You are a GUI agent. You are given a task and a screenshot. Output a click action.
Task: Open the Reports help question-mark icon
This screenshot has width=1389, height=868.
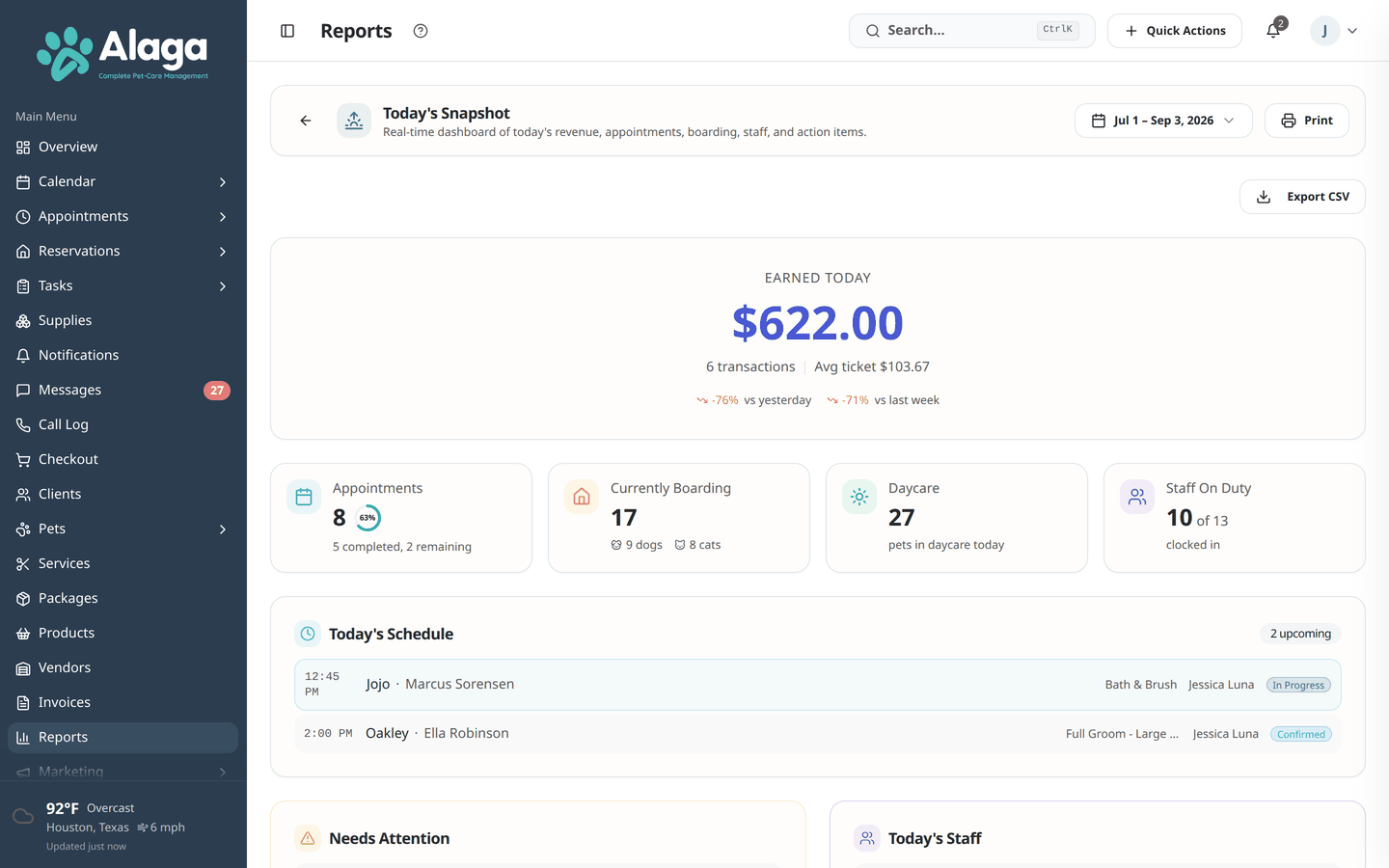pos(421,31)
